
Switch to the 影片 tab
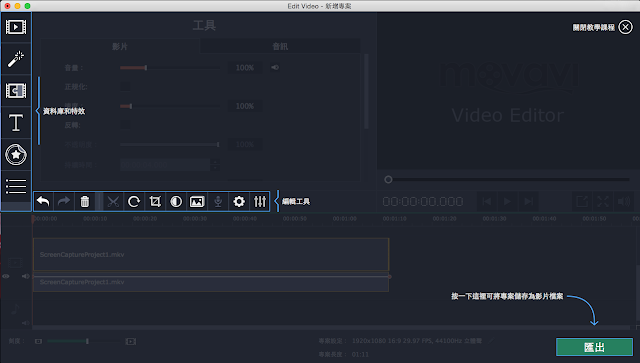tap(120, 47)
